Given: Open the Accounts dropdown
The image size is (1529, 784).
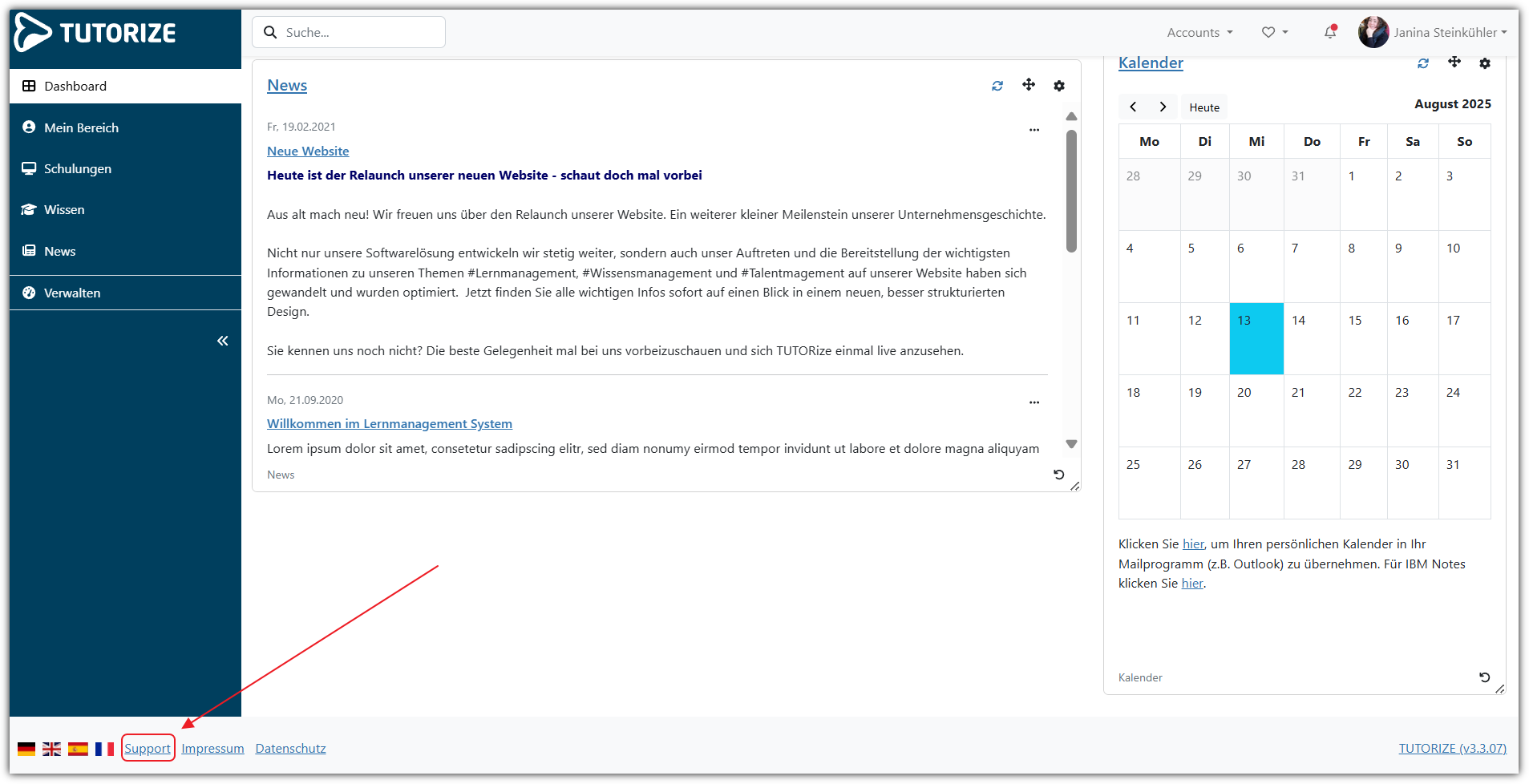Looking at the screenshot, I should tap(1199, 33).
